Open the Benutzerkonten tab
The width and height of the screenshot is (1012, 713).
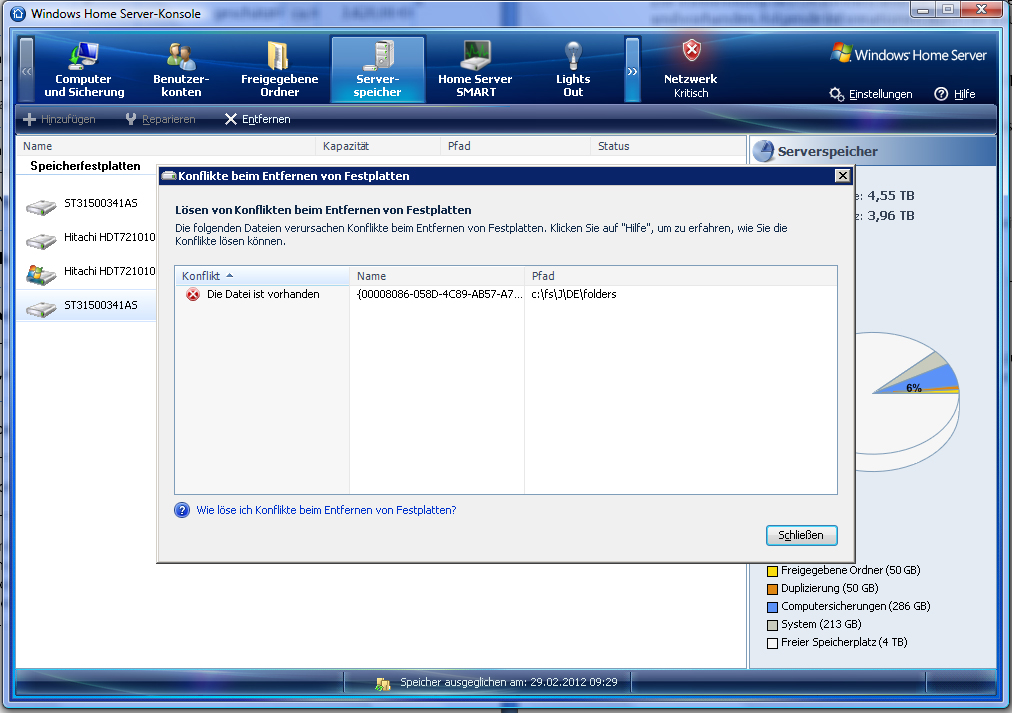[181, 70]
